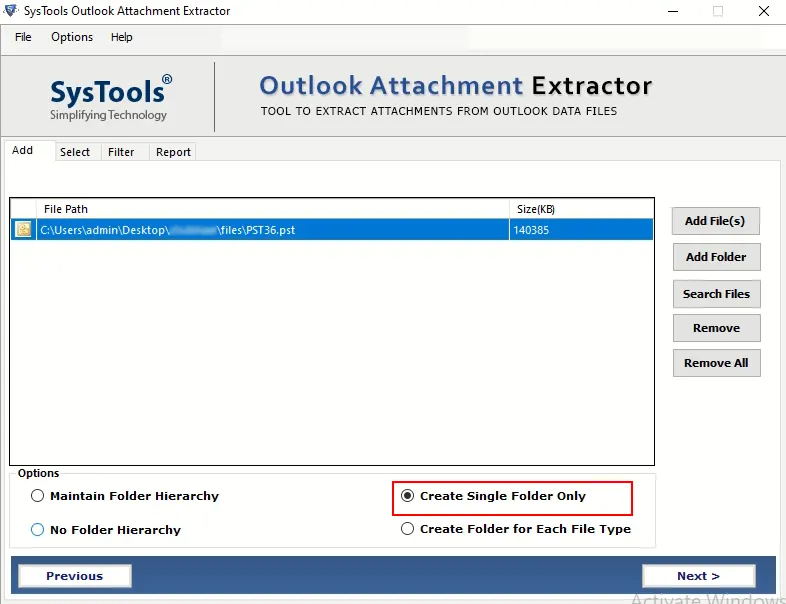Go back with the Previous button
The image size is (786, 604).
coord(75,576)
